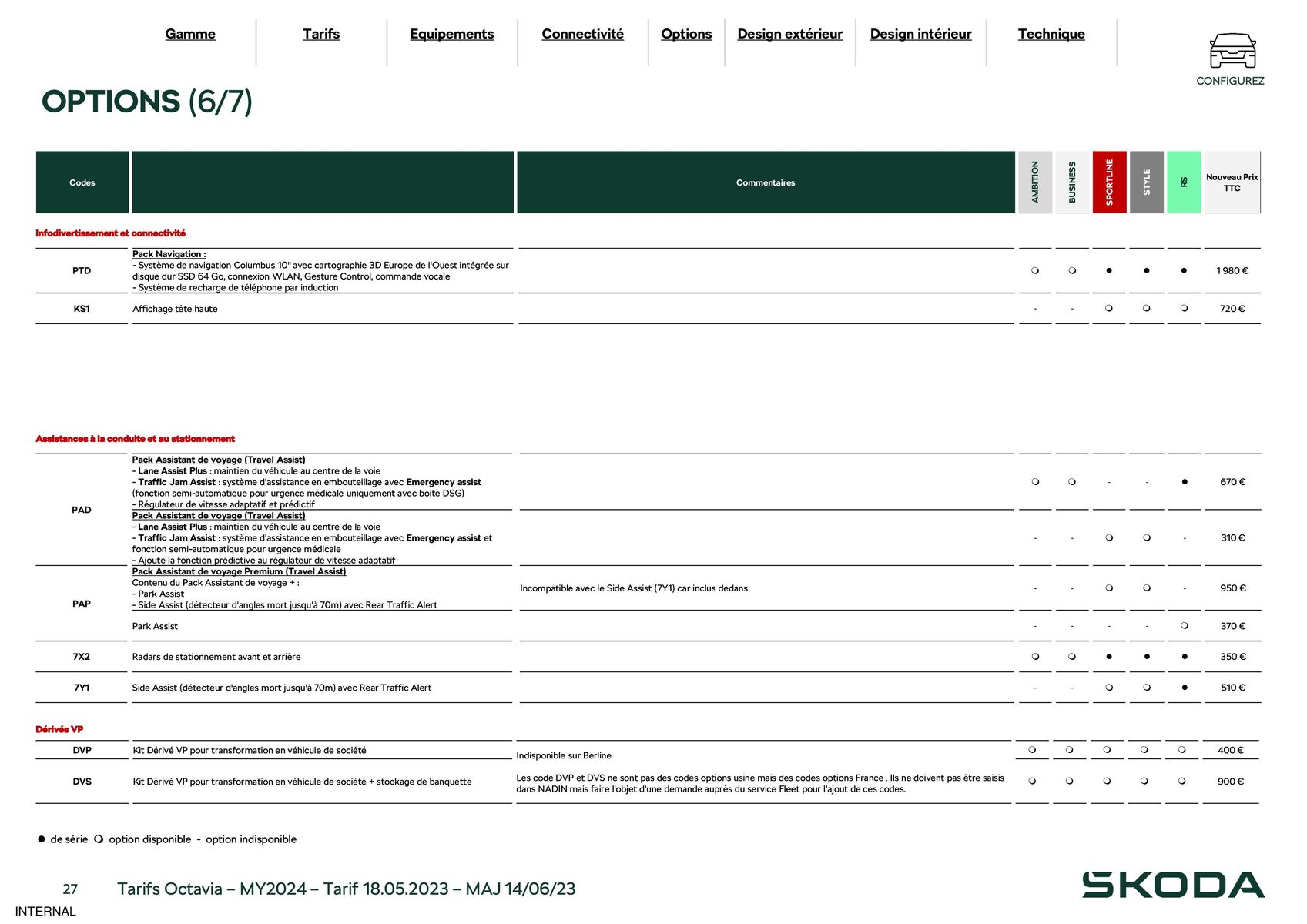
Task: Select the green RS column header
Action: (x=1184, y=182)
